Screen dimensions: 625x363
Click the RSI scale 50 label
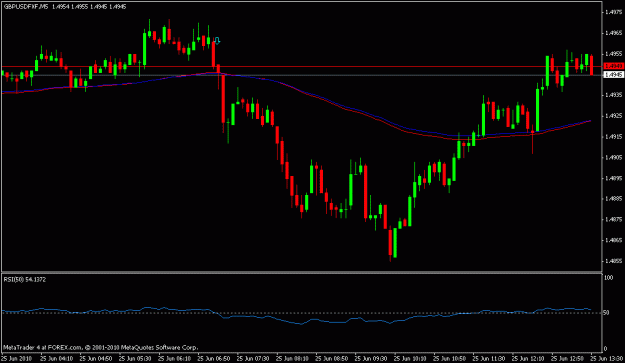[606, 313]
